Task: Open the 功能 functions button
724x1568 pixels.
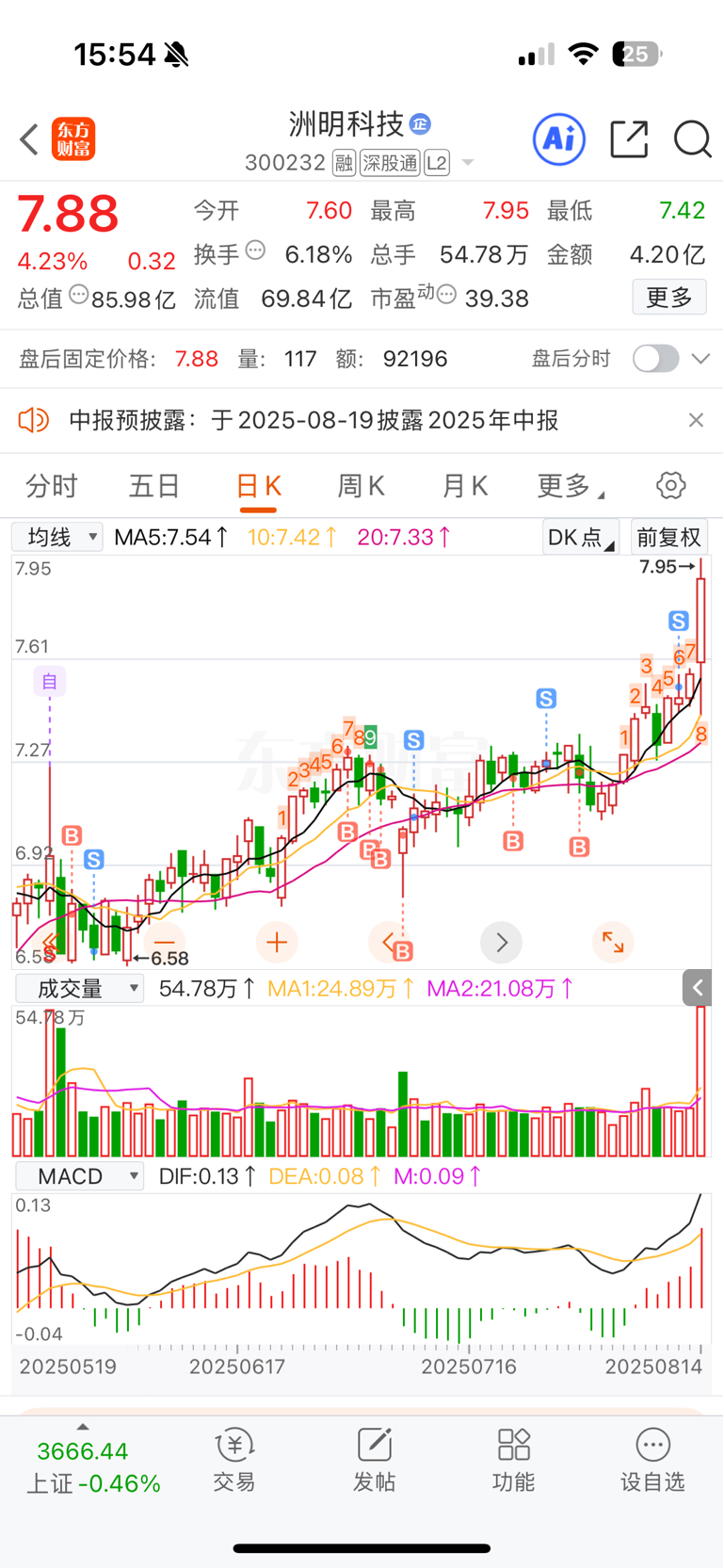Action: (513, 1460)
